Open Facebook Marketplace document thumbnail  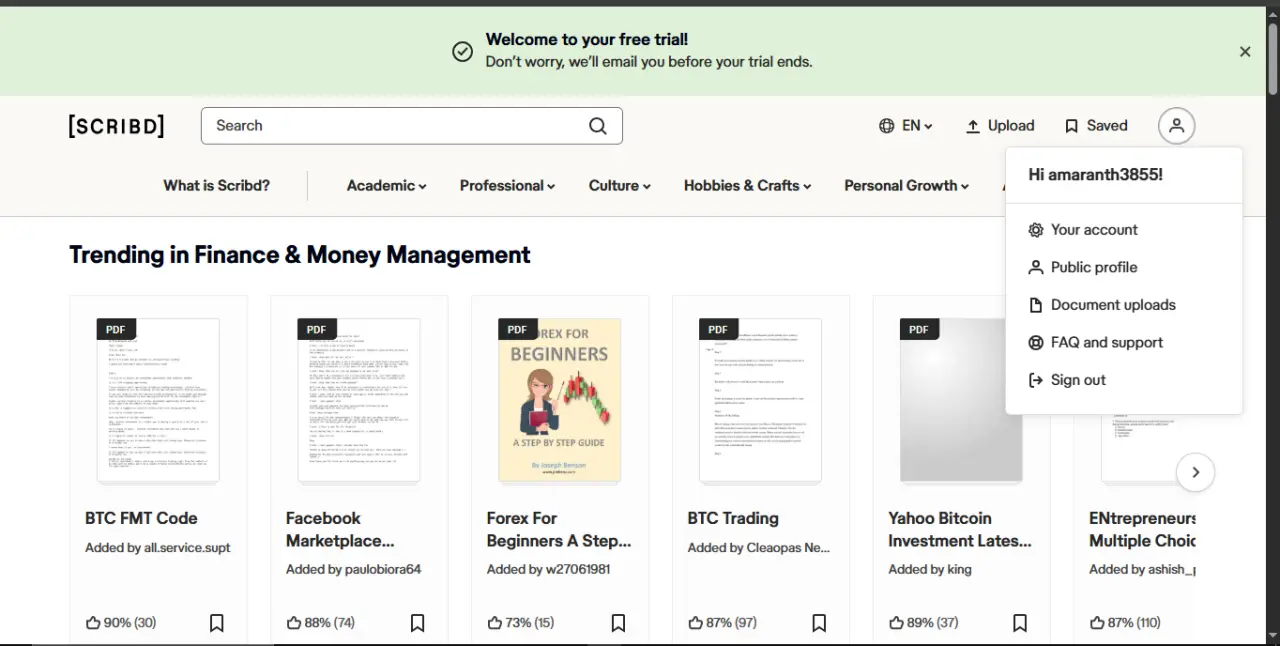pyautogui.click(x=359, y=400)
